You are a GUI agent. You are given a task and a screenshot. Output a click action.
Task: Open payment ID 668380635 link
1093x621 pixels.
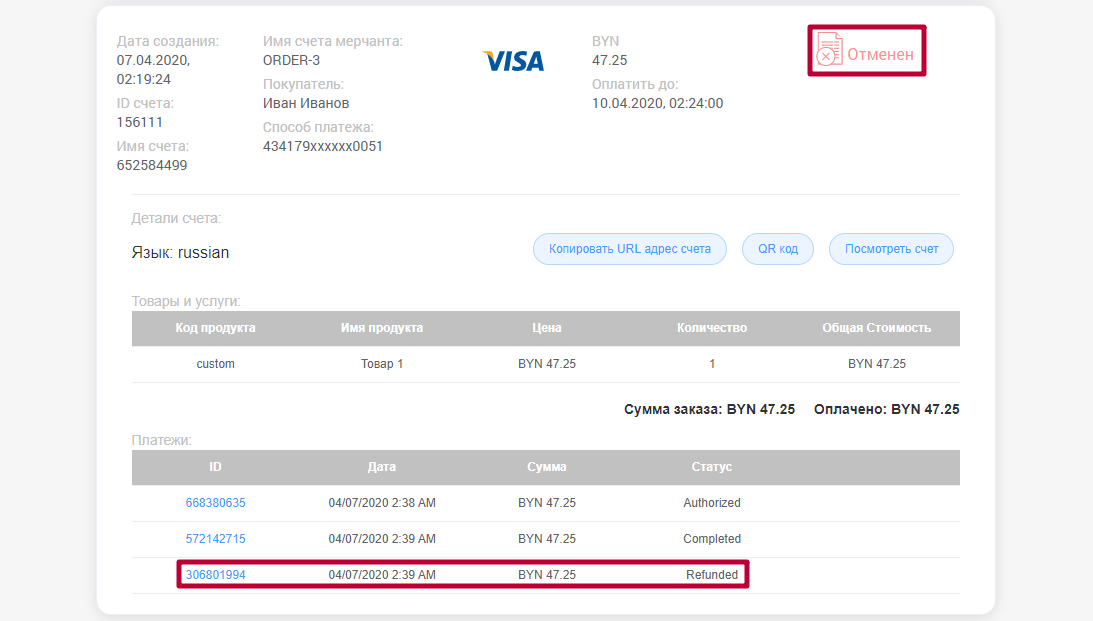[x=215, y=503]
